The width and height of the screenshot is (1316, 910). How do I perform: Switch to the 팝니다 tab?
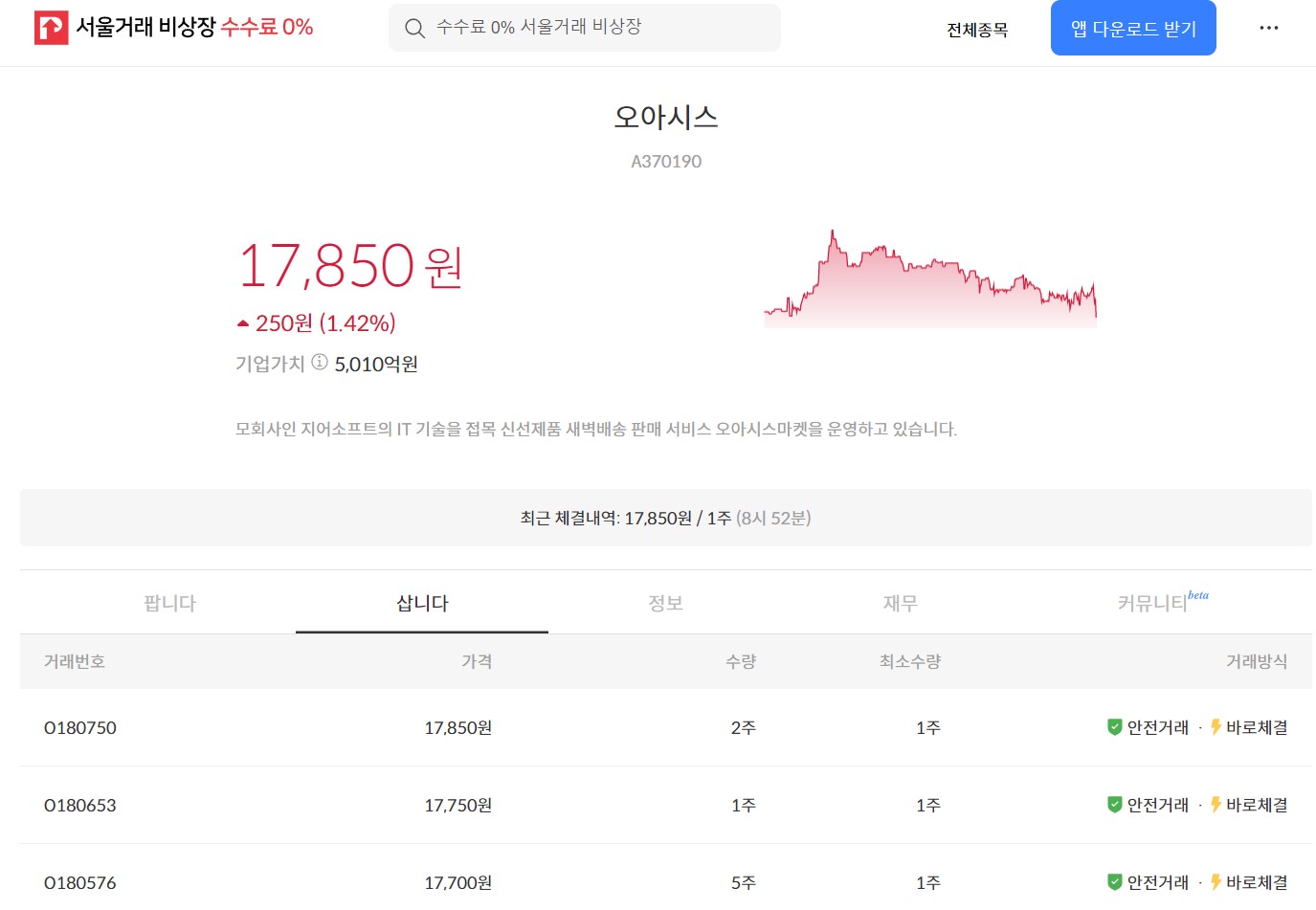(x=169, y=603)
